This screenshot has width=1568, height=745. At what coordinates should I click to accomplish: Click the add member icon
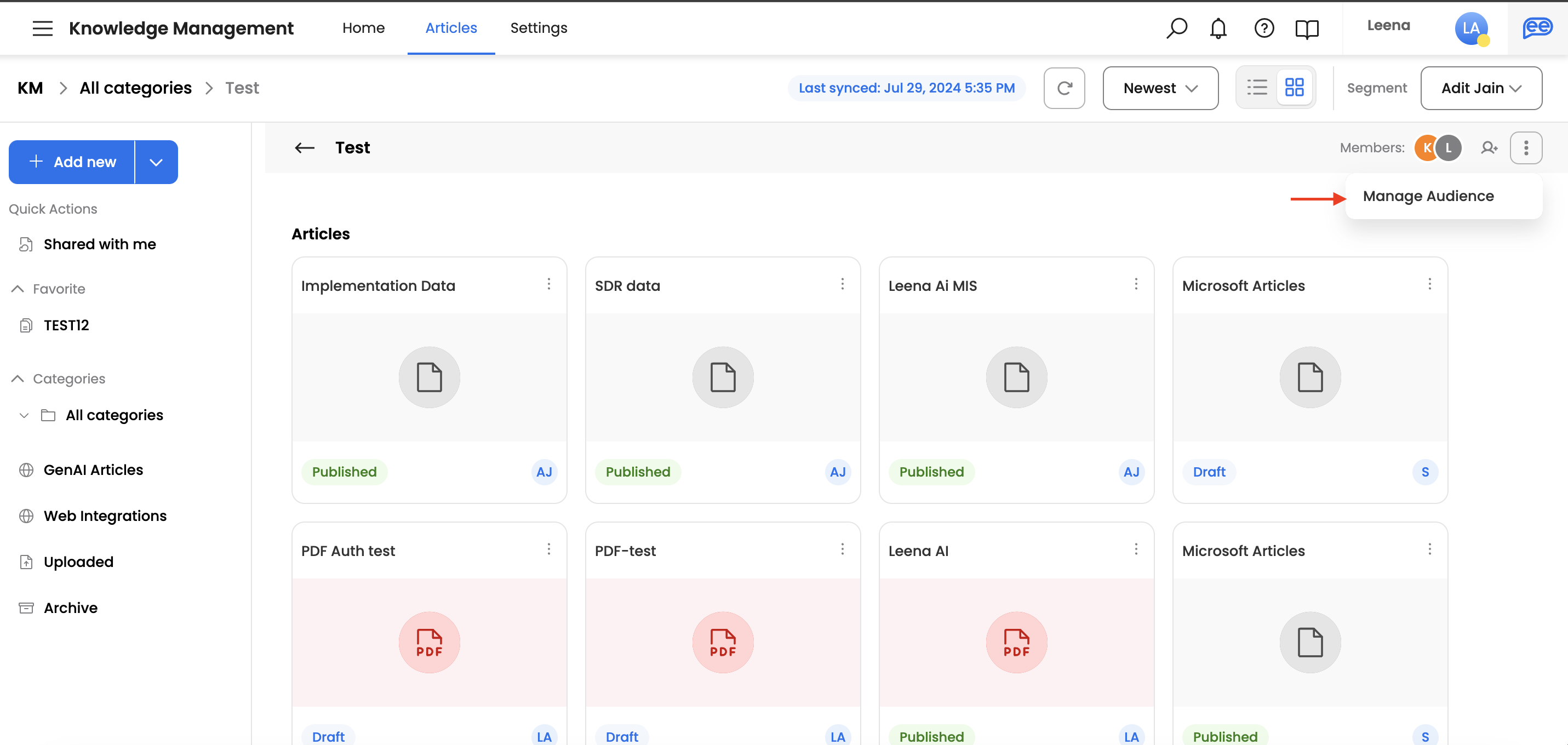point(1489,148)
